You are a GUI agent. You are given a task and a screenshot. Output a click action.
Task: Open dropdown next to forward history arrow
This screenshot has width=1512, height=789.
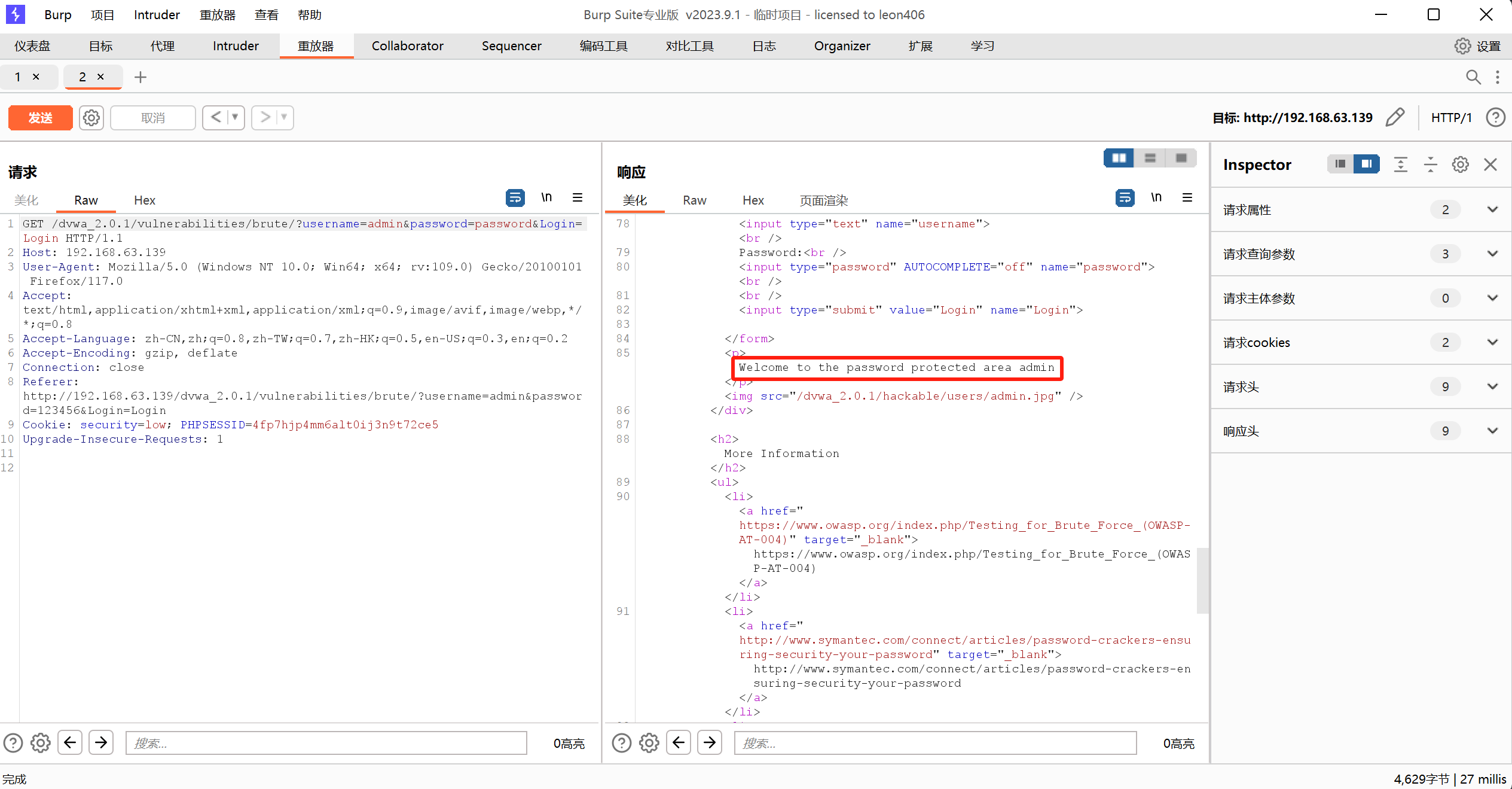coord(285,117)
